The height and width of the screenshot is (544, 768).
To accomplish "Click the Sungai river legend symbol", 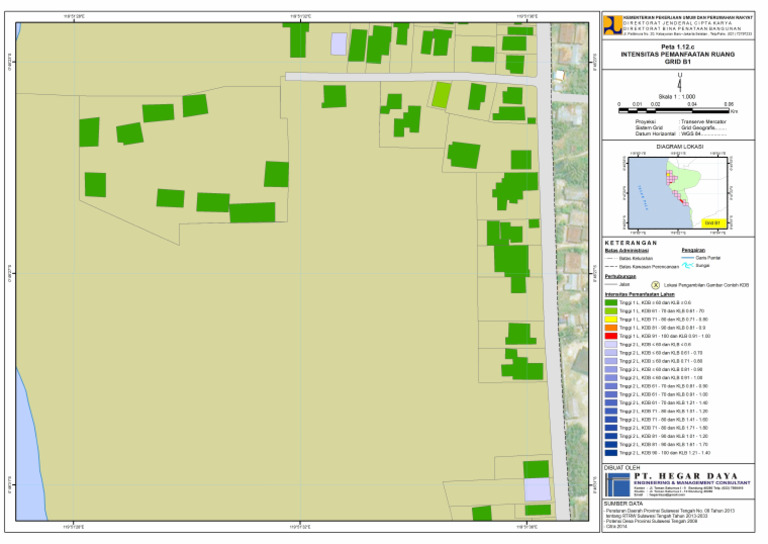I will click(x=687, y=266).
